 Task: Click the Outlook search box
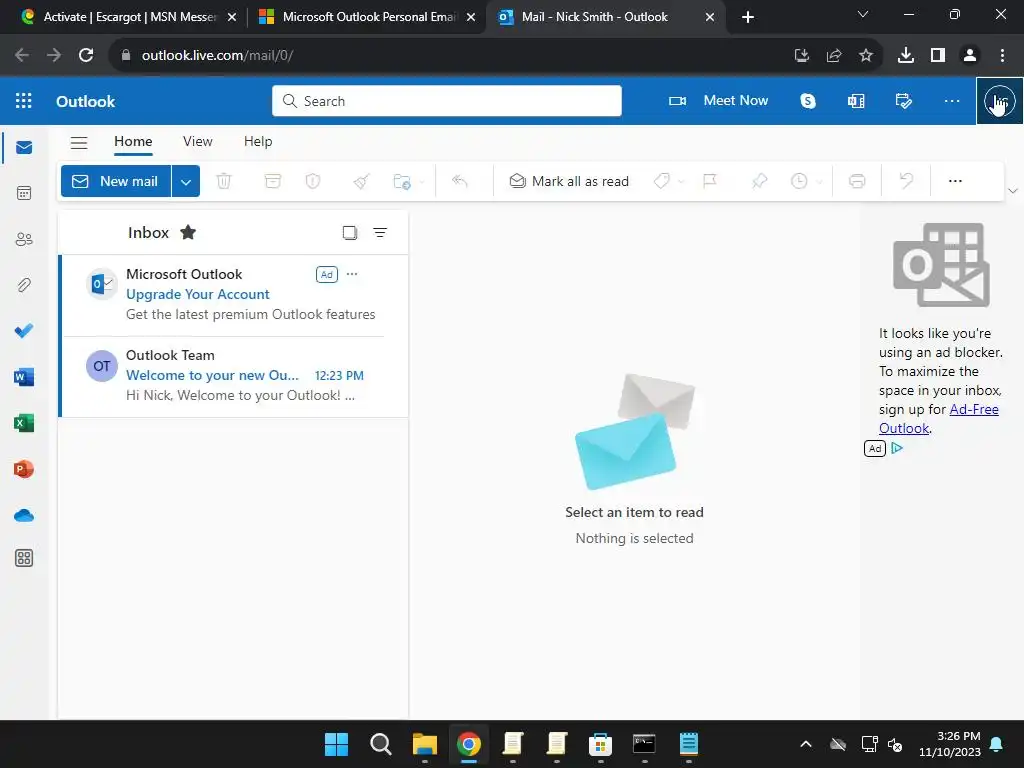(447, 101)
